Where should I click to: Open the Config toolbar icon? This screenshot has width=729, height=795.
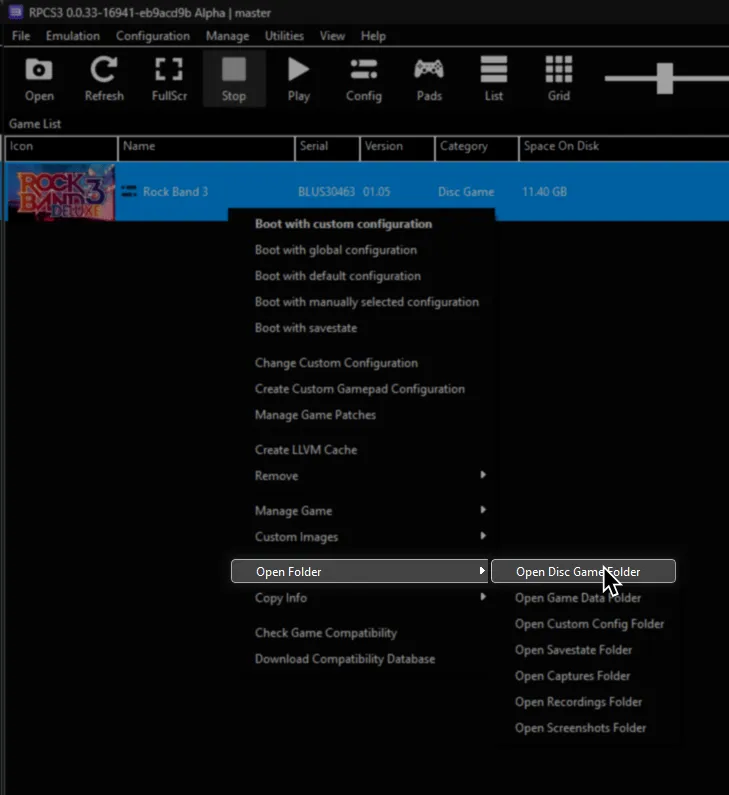click(x=363, y=79)
